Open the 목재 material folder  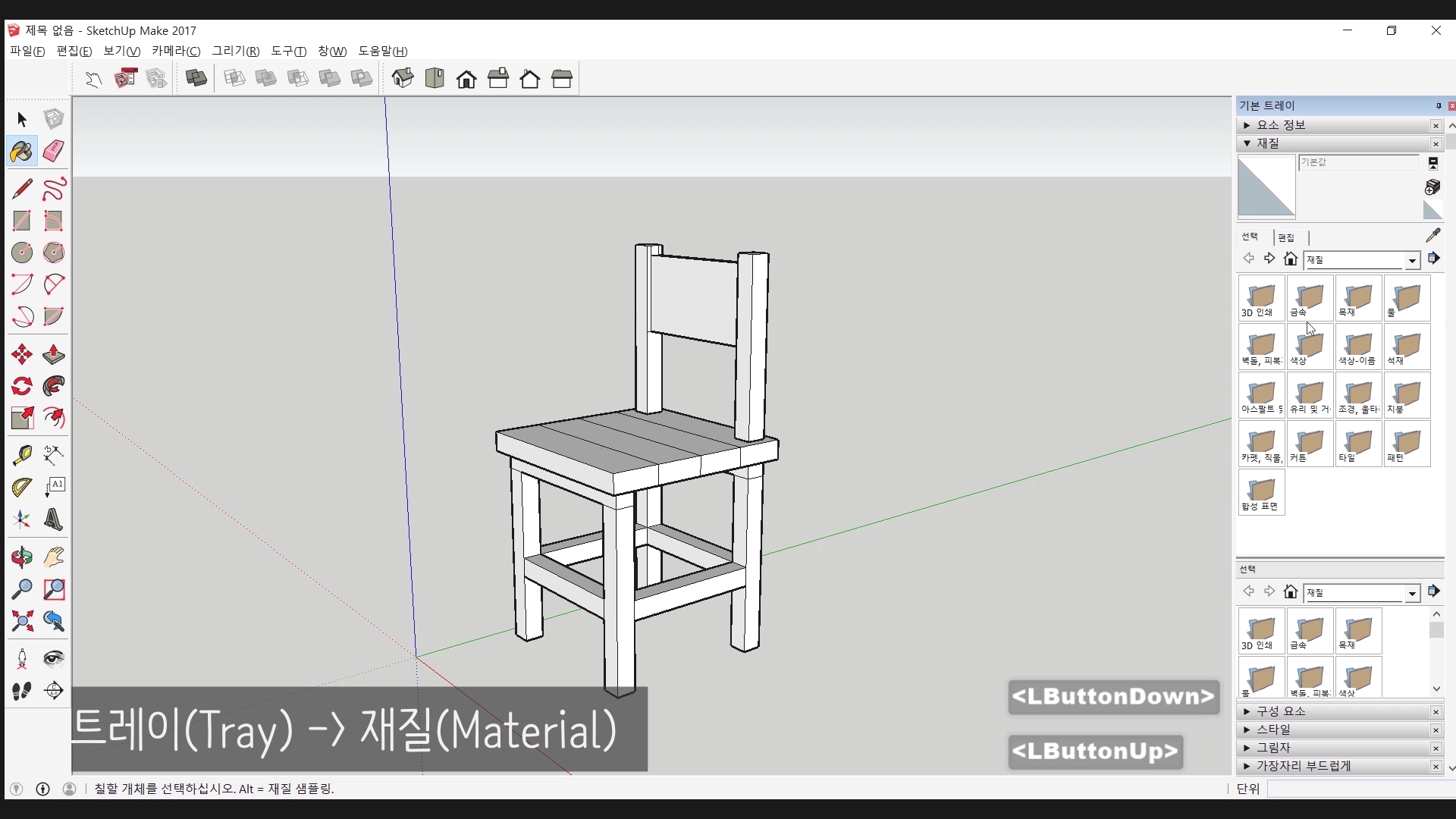(x=1357, y=299)
